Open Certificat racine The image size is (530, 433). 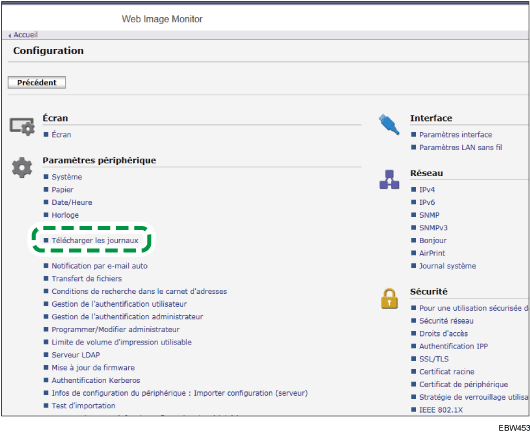tap(447, 372)
